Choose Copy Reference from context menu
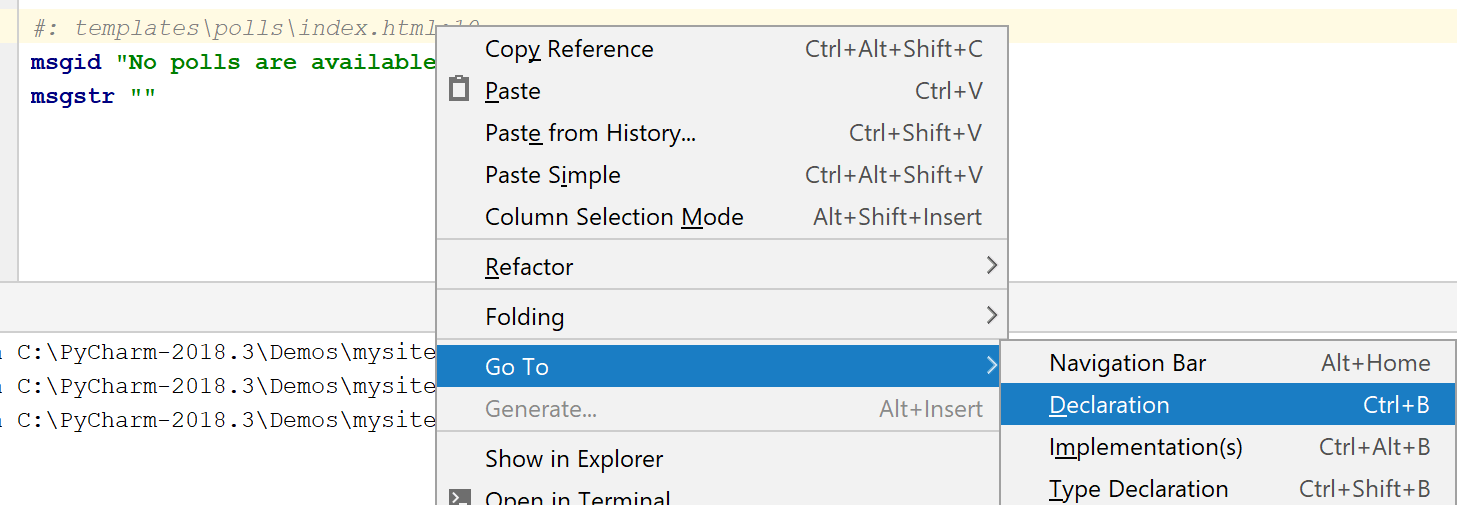 (x=569, y=49)
